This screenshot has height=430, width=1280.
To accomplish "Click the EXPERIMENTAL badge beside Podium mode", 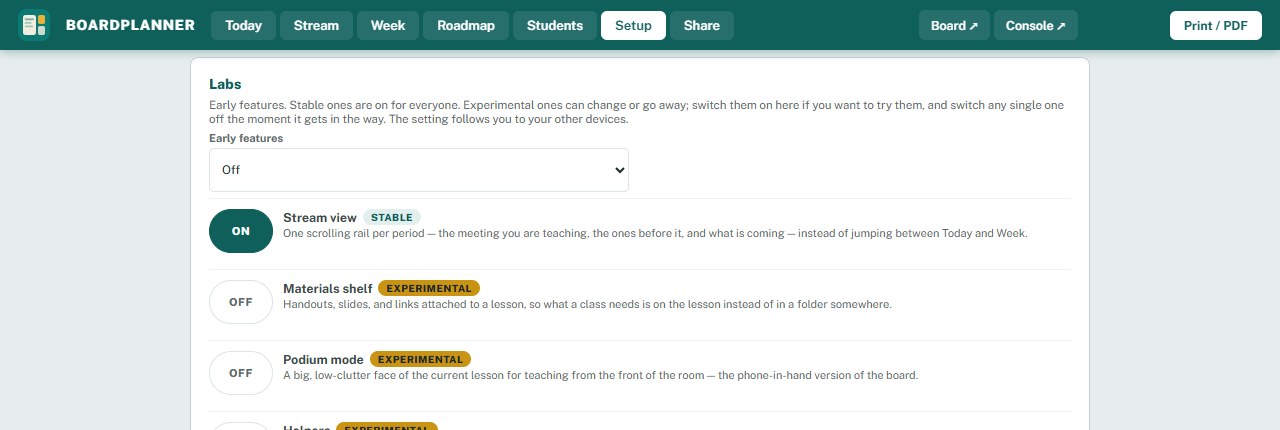I will coord(420,359).
